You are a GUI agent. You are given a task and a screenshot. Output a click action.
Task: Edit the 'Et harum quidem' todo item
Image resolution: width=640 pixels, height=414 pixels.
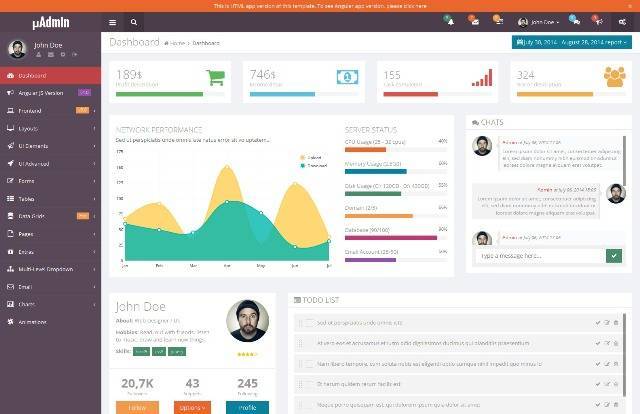607,384
